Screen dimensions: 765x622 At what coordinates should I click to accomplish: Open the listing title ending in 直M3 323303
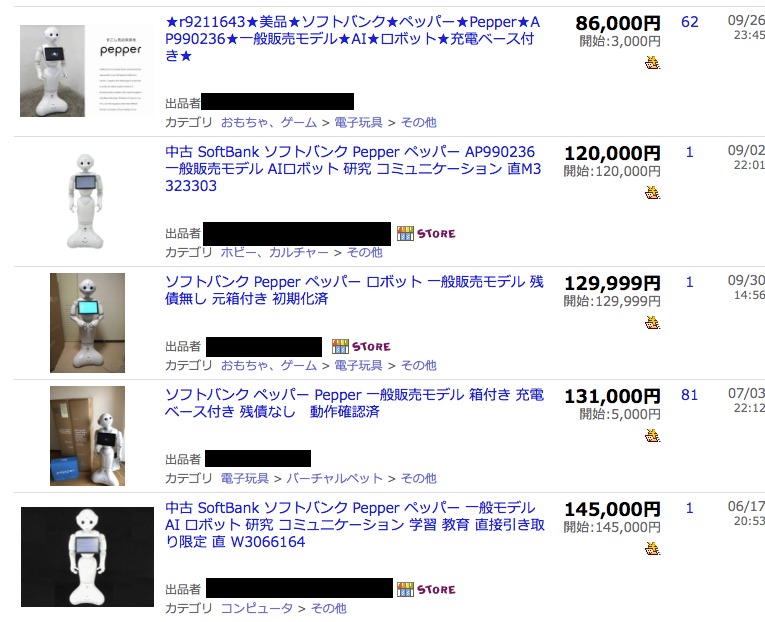[353, 168]
